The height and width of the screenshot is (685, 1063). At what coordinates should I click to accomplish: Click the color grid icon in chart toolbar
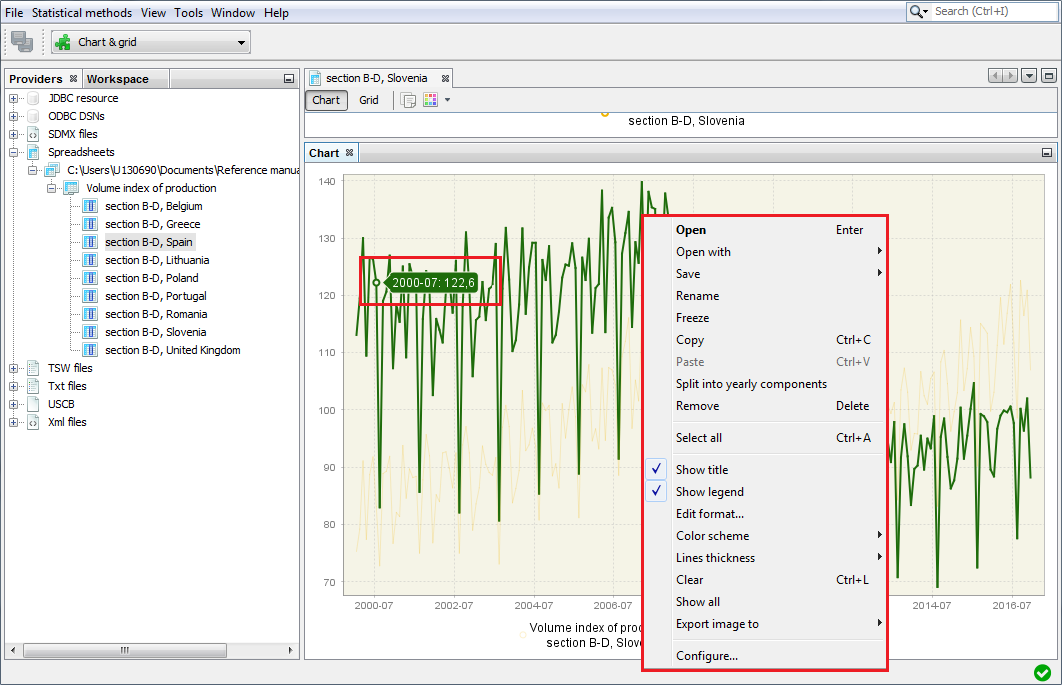point(431,100)
